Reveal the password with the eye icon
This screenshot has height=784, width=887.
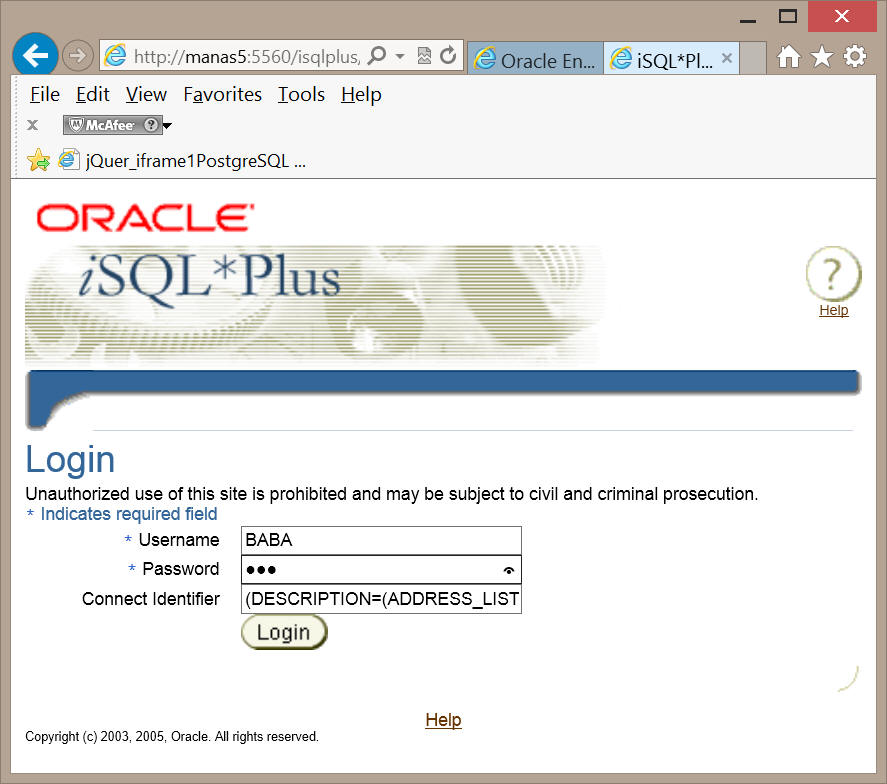tap(509, 571)
